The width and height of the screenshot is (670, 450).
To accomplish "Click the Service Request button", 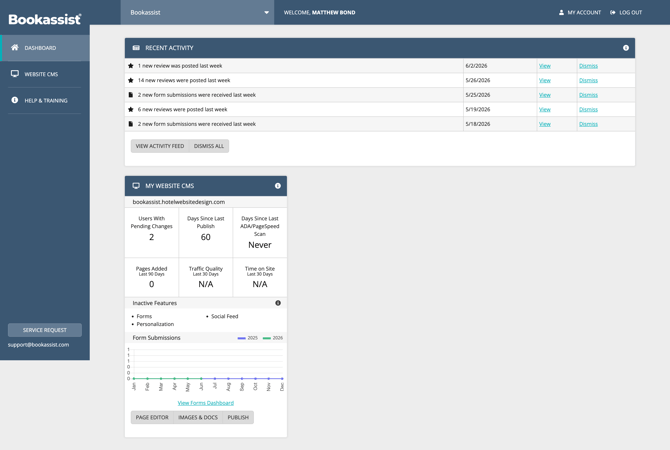I will (x=45, y=330).
